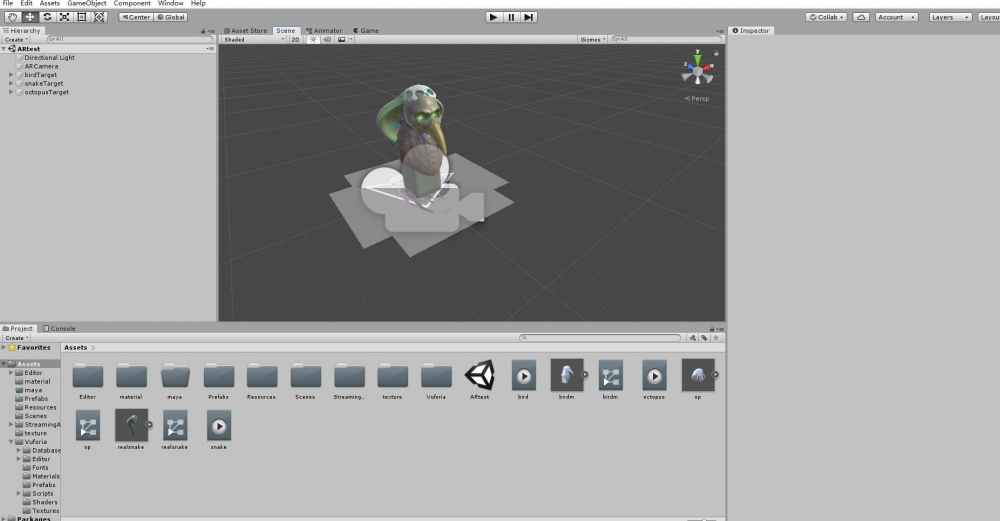Click the Scene view search field
1000x521 pixels.
tap(666, 40)
